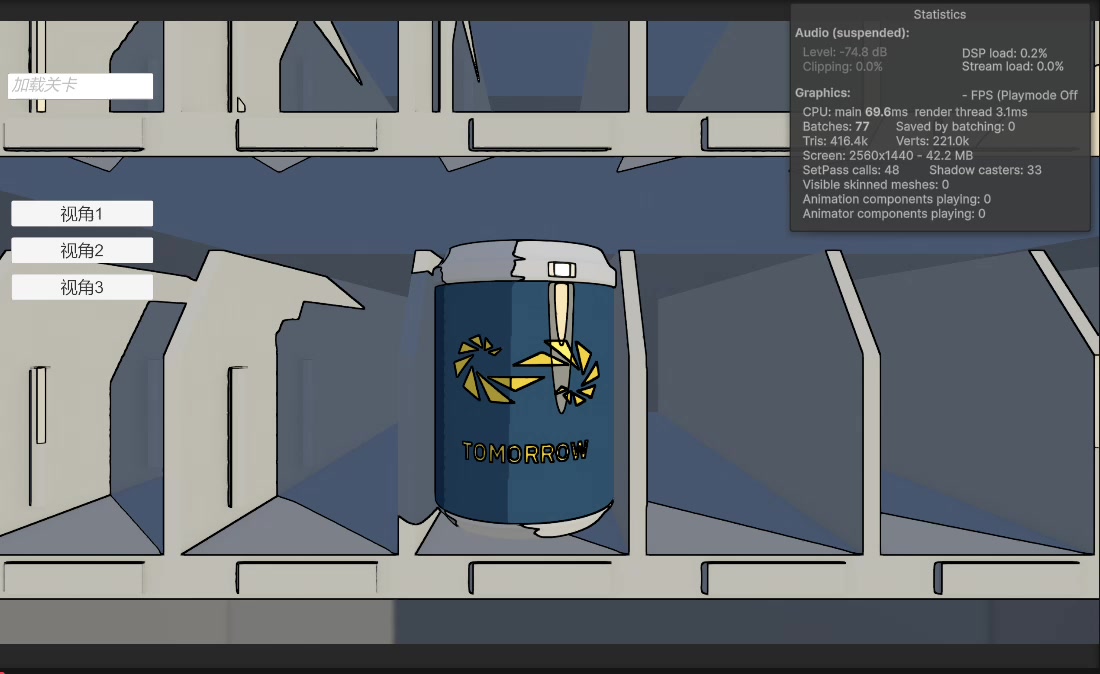Click the FPS (Playmode Off) readout

point(1019,95)
